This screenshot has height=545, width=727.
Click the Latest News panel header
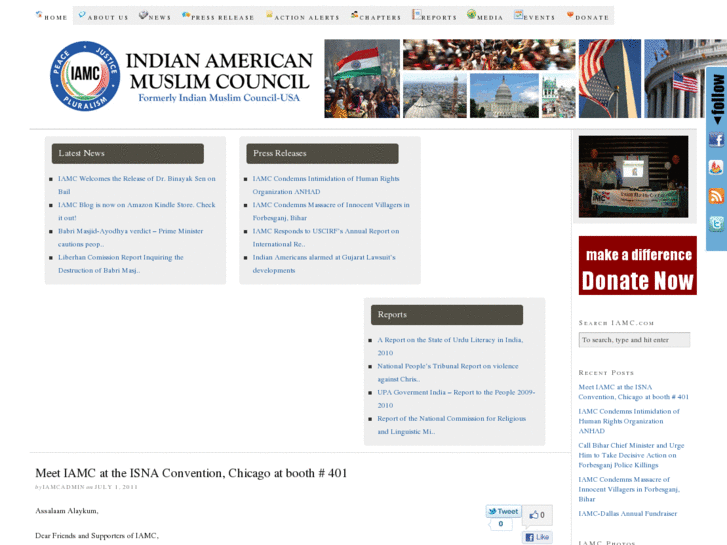coord(128,154)
